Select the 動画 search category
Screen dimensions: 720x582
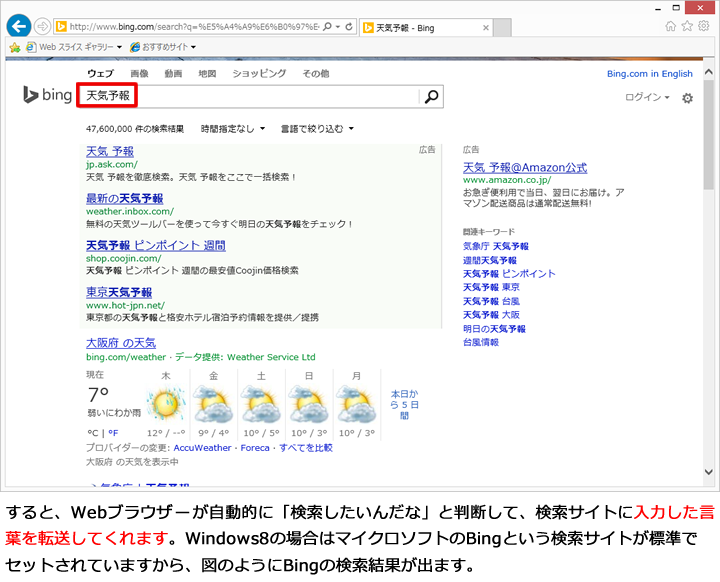point(173,73)
